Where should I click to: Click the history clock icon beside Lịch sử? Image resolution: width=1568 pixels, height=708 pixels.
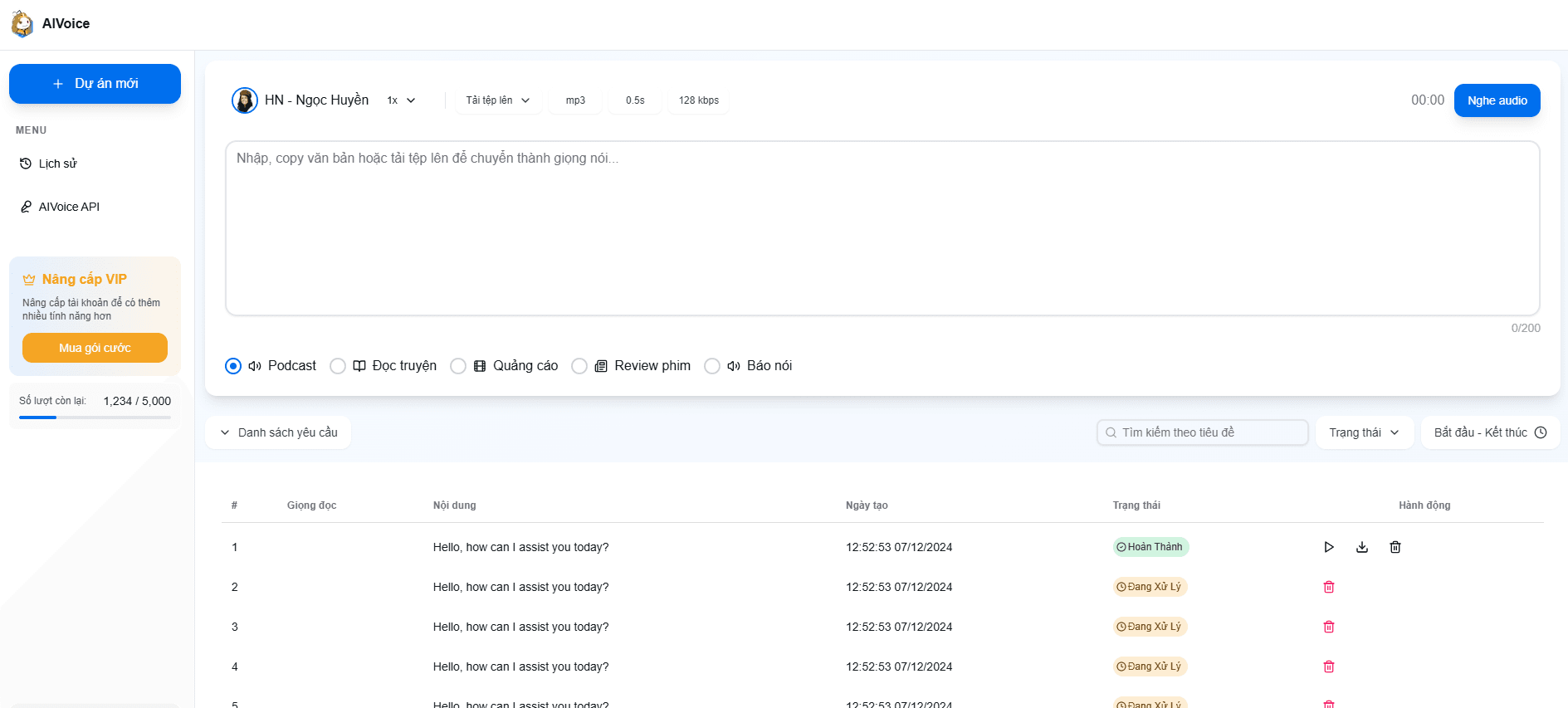pyautogui.click(x=26, y=164)
